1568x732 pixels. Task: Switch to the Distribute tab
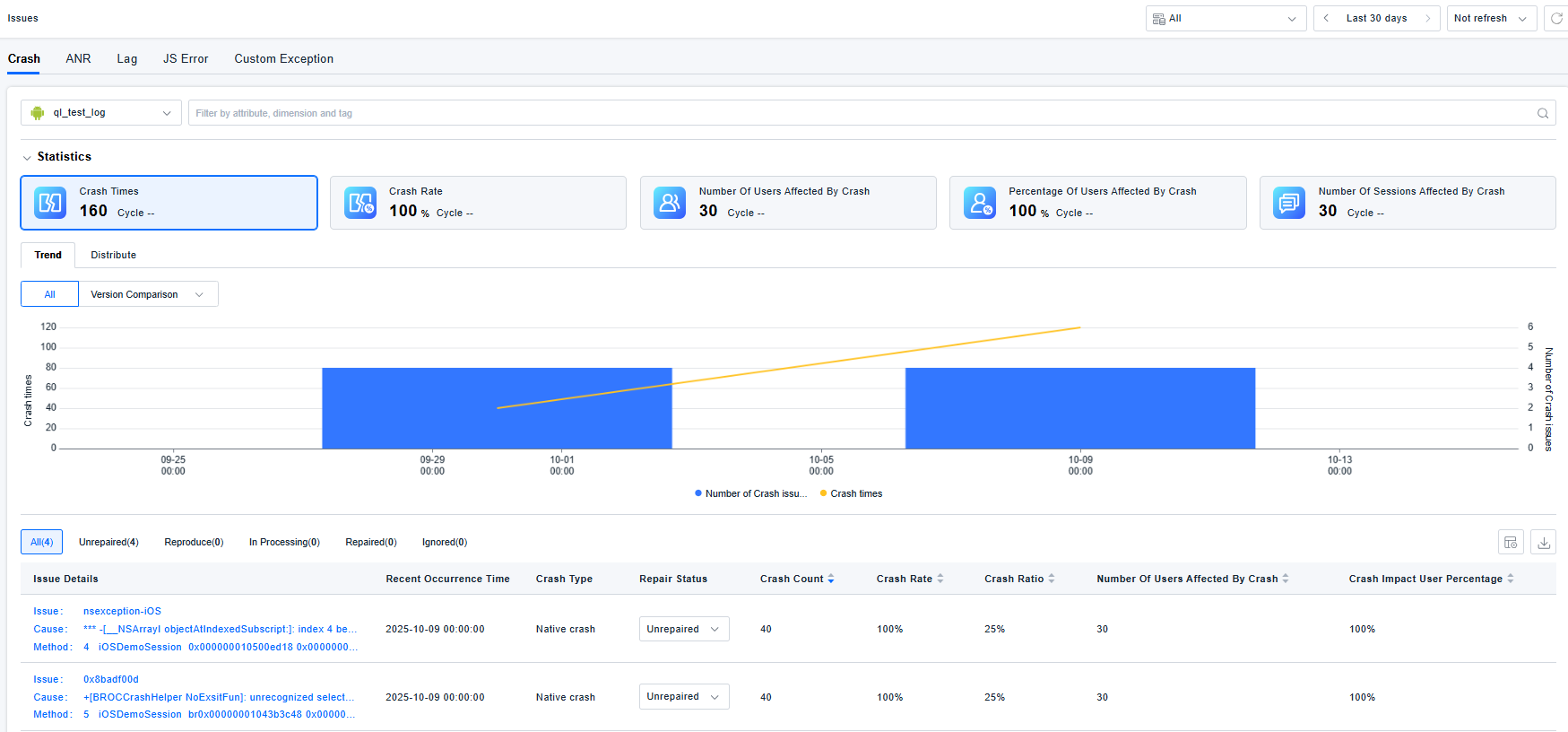(x=113, y=256)
